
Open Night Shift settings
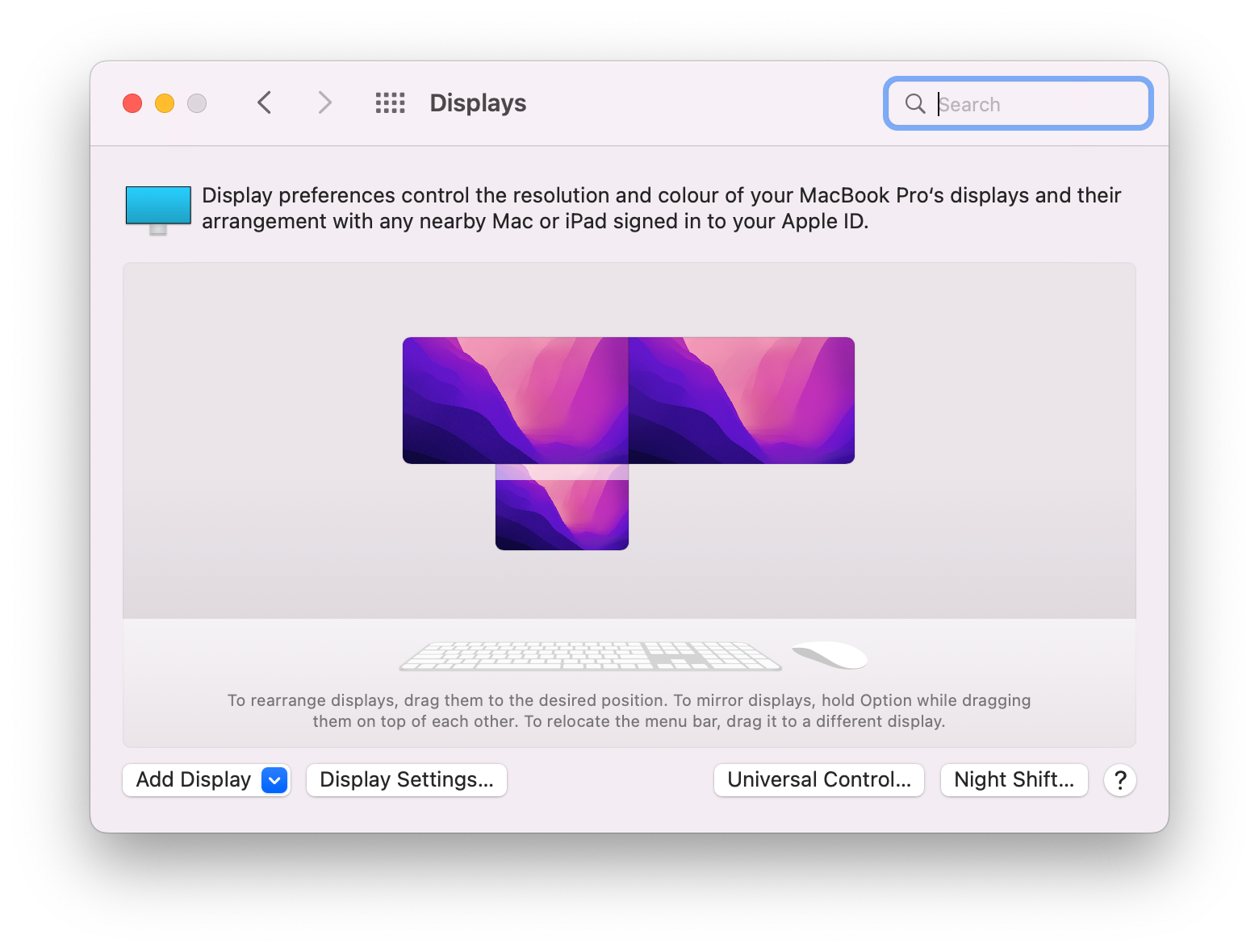click(x=1014, y=779)
